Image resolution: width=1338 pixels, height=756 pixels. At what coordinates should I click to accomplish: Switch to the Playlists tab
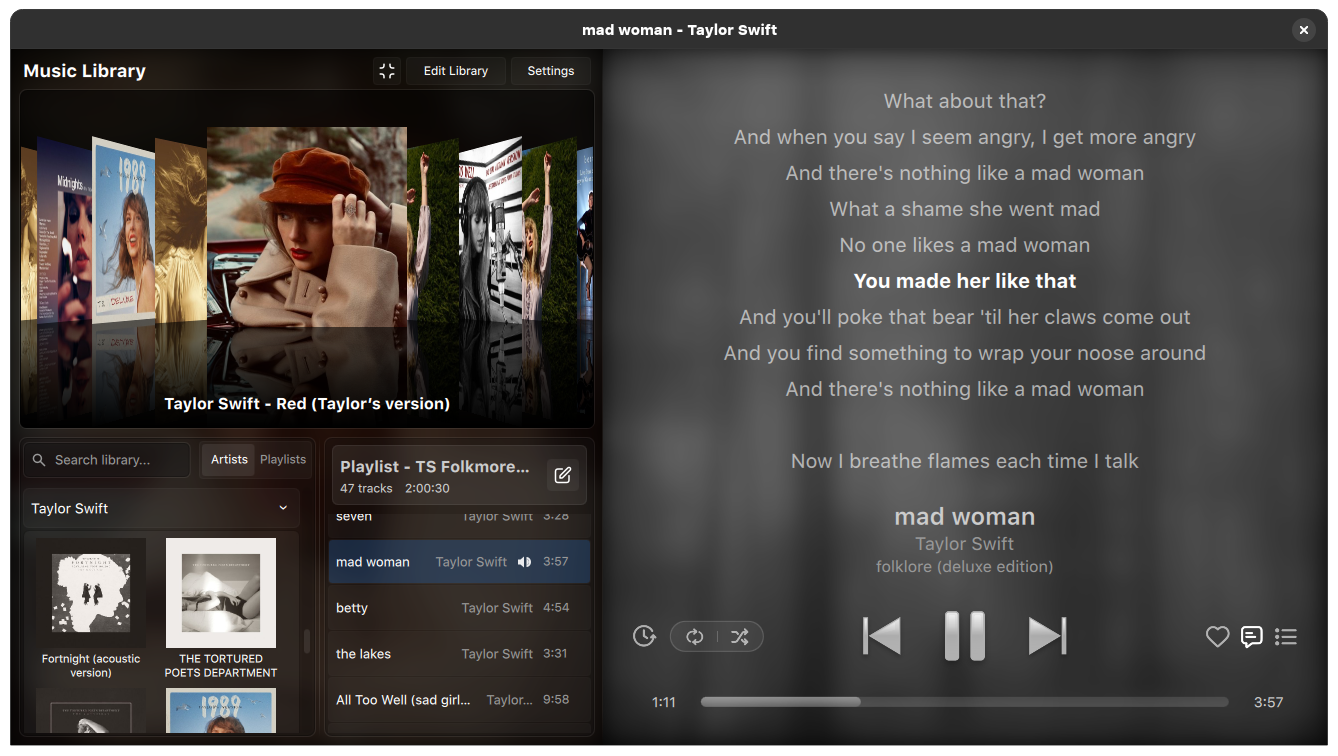283,460
